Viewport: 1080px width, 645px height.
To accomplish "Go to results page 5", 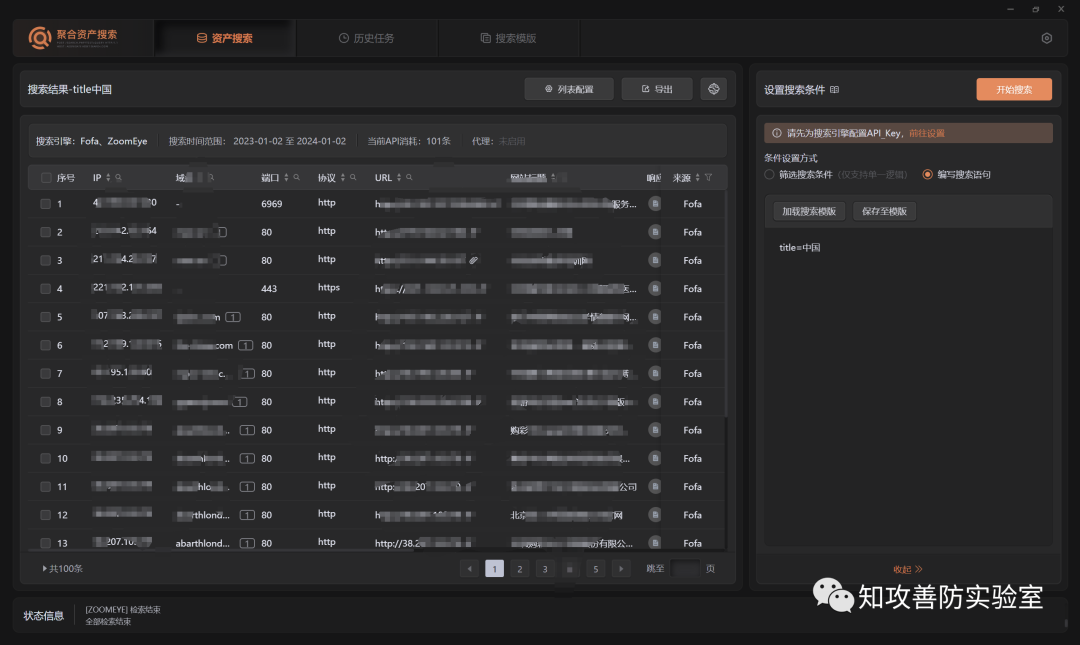I will (596, 569).
